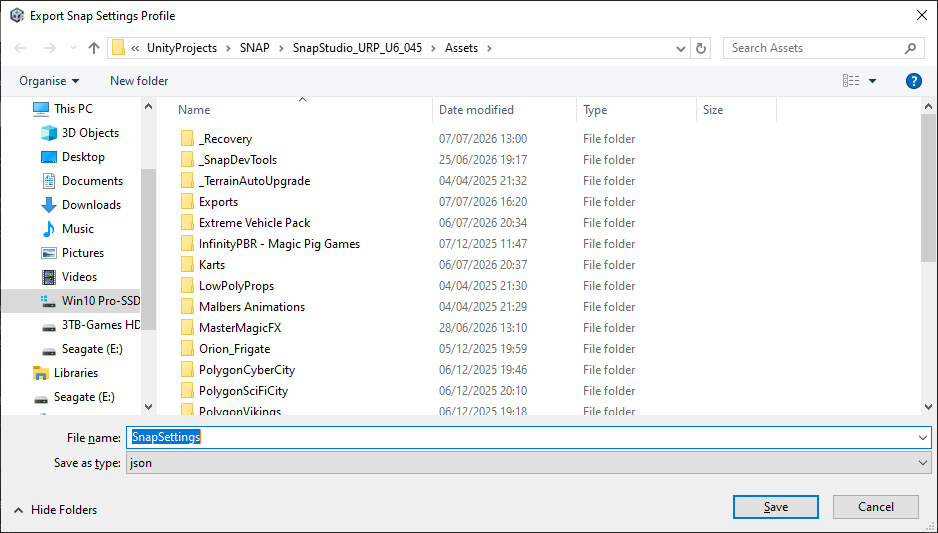Click the Save button
This screenshot has width=938, height=533.
coord(775,507)
